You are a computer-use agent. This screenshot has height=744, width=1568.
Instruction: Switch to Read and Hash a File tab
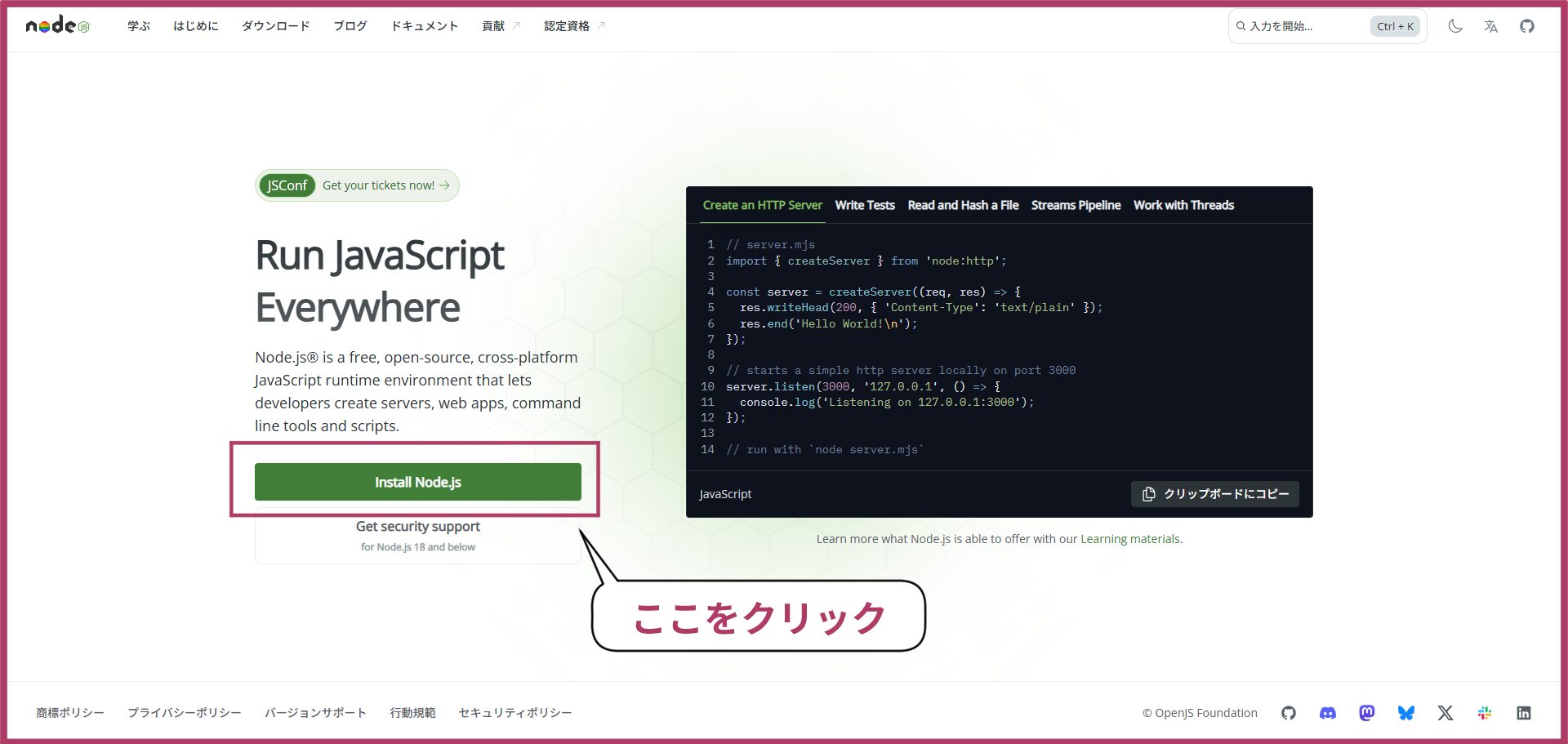pyautogui.click(x=964, y=205)
